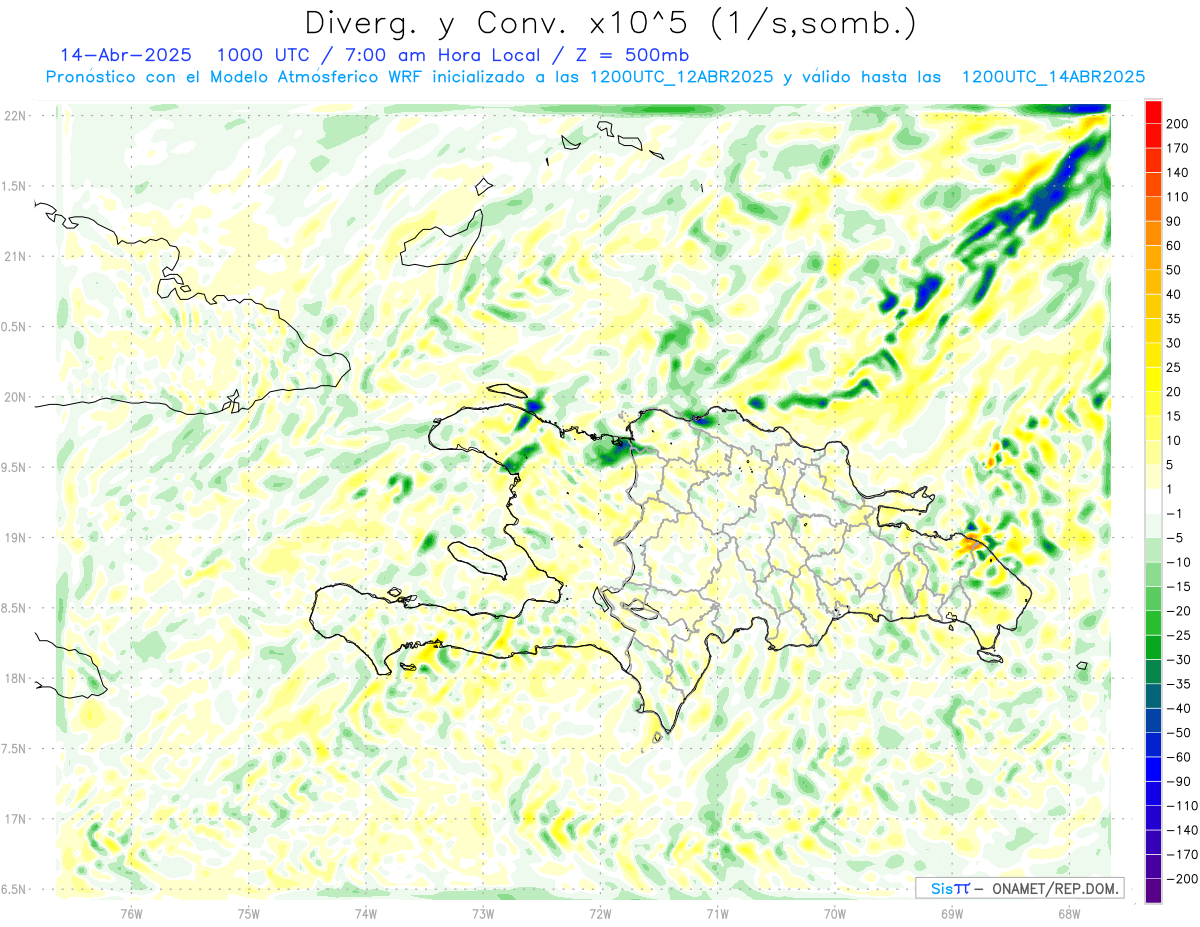Click the '-1' color scale value
Viewport: 1200px width, 927px height.
[x=1174, y=514]
